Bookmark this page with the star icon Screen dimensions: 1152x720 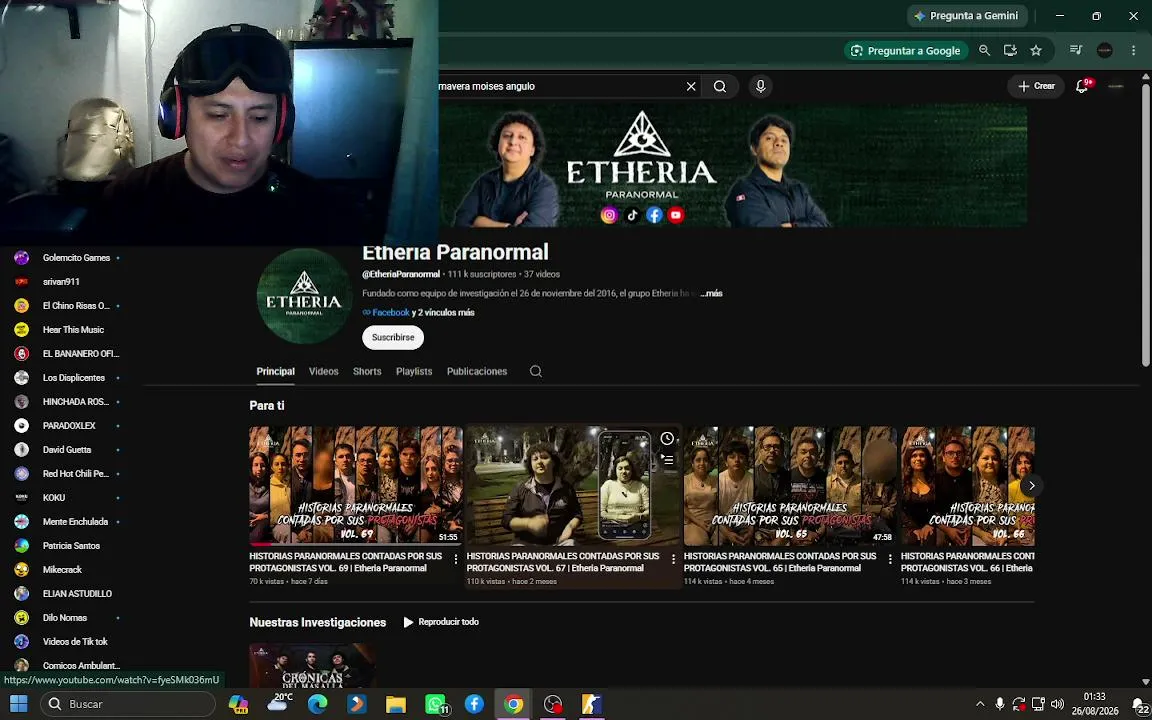[x=1036, y=51]
